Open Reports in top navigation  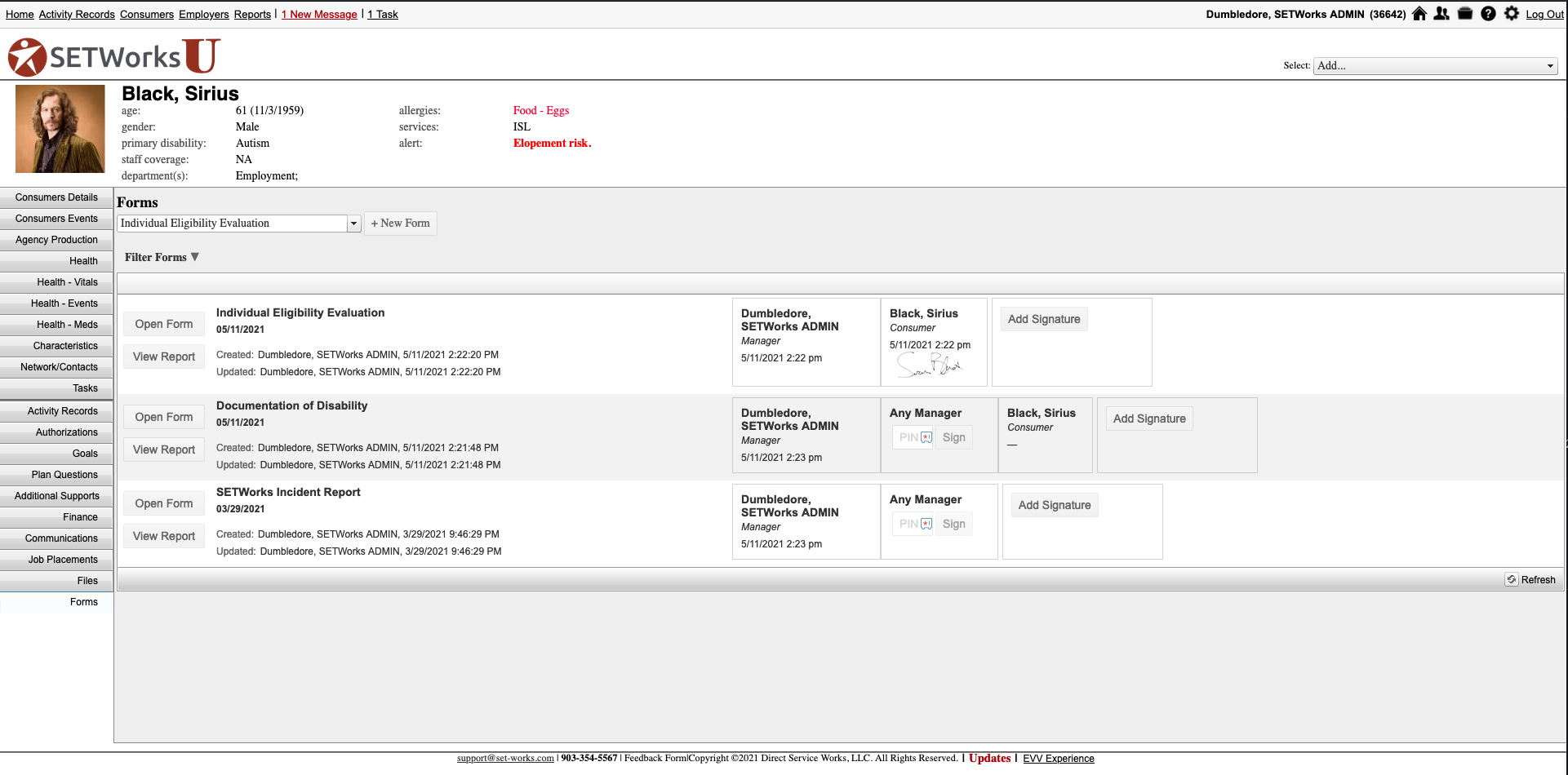252,15
